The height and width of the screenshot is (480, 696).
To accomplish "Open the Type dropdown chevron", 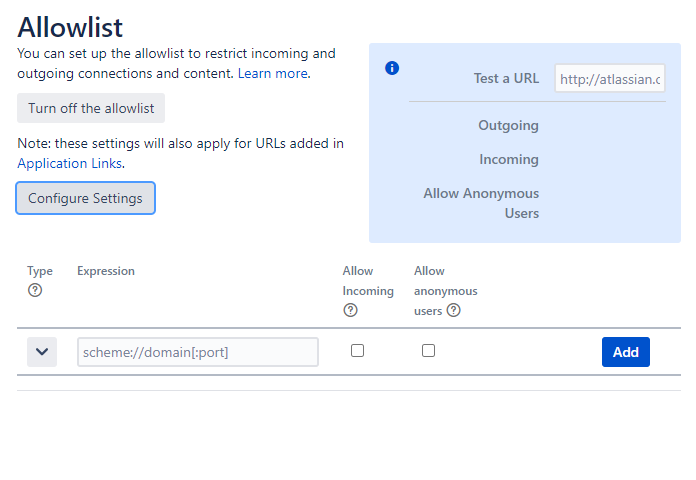I will 42,352.
